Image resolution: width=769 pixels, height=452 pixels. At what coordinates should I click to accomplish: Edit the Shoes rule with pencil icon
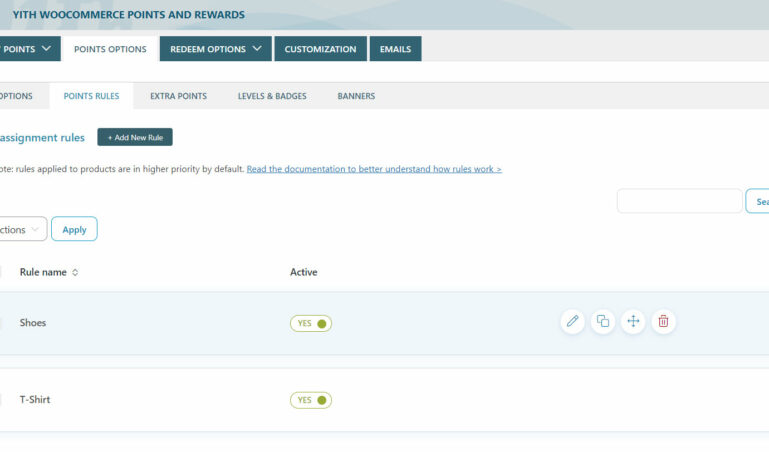click(572, 322)
